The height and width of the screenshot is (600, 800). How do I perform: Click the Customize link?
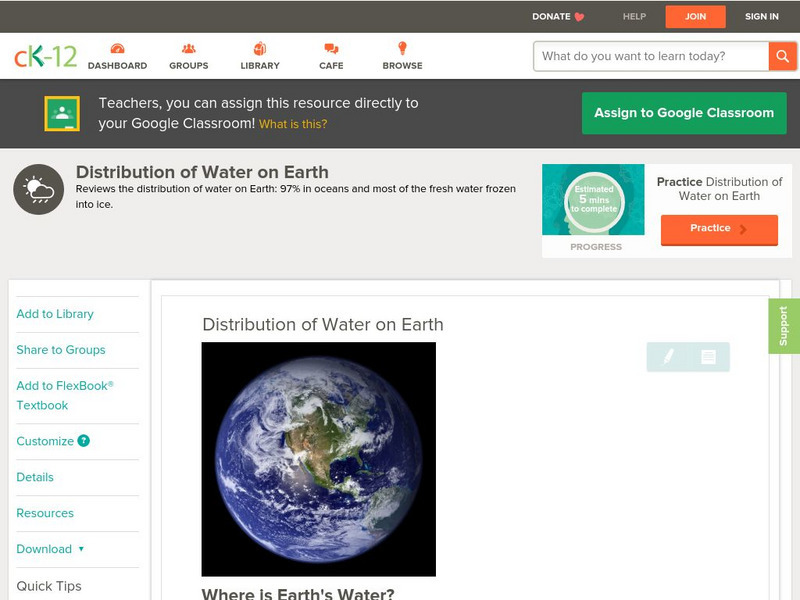(x=45, y=441)
